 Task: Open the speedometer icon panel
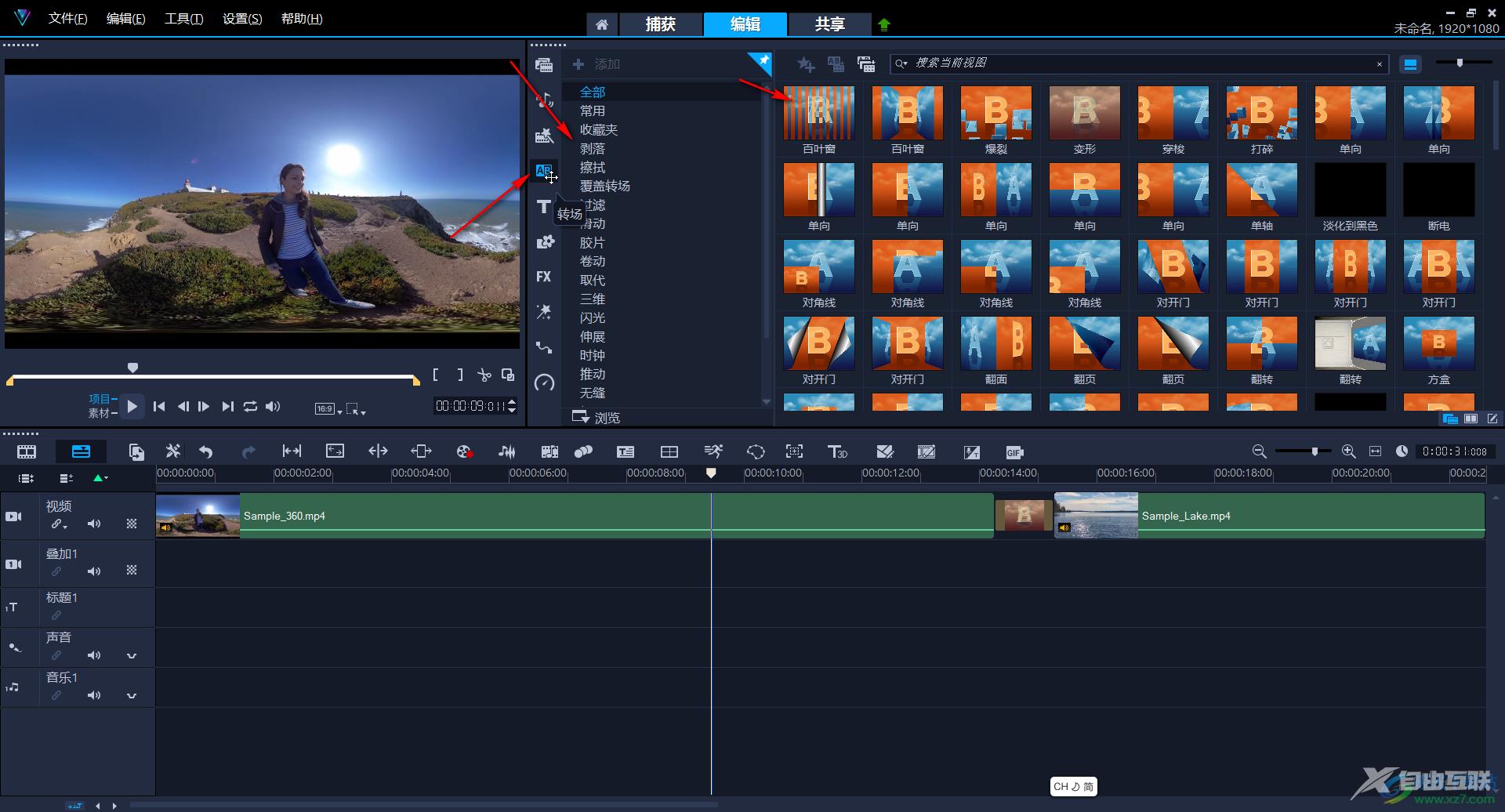[544, 382]
